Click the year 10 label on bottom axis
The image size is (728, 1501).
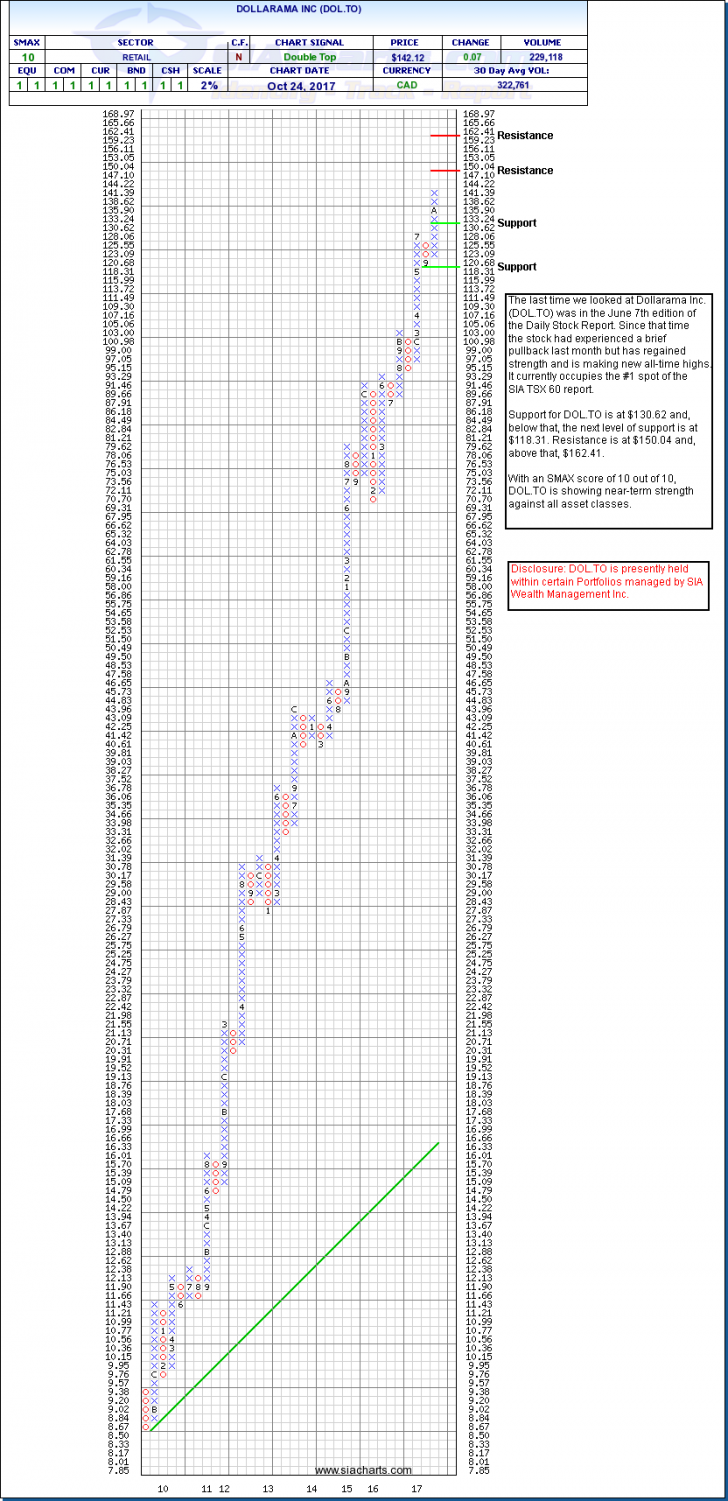click(x=161, y=1489)
